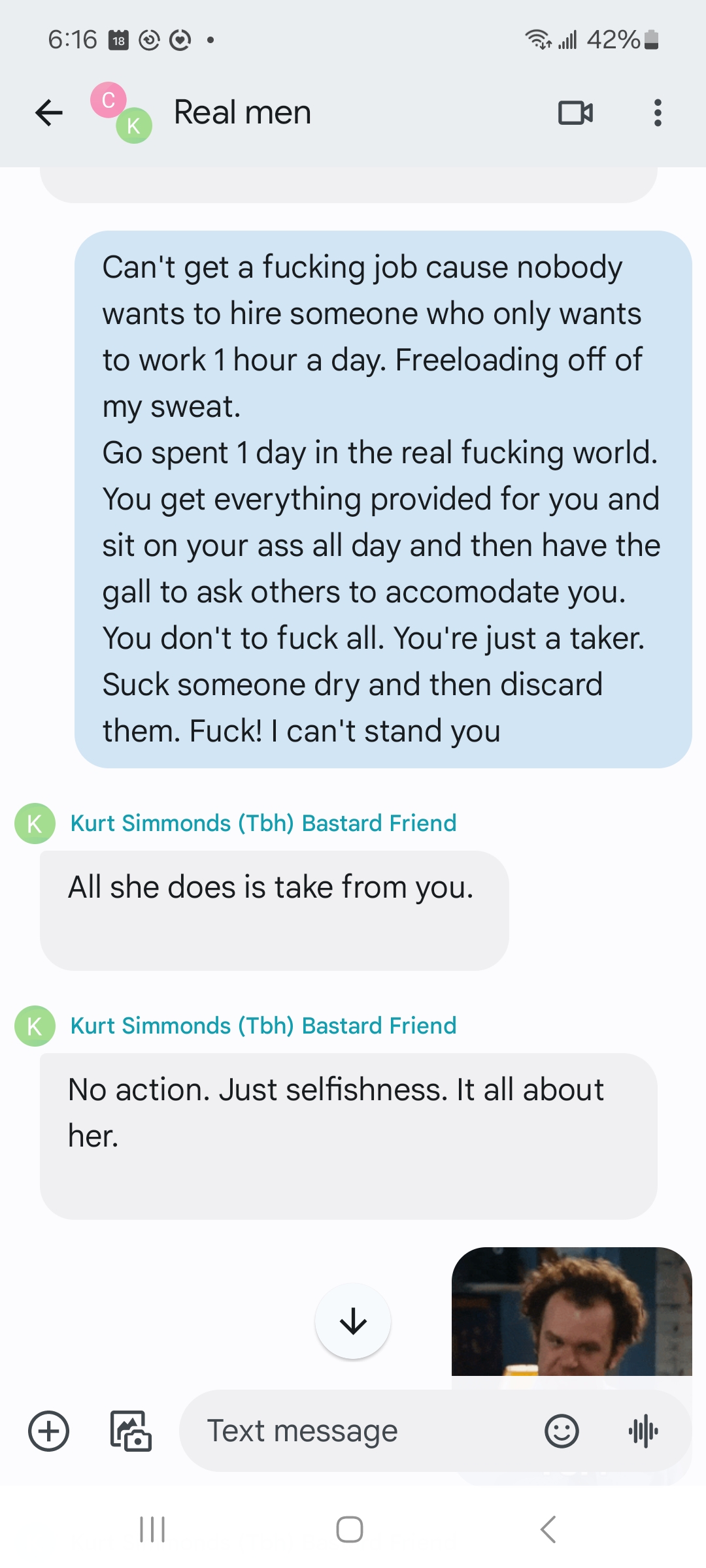Tap Kurt's avatar beside second message
This screenshot has height=1568, width=706.
click(35, 1026)
